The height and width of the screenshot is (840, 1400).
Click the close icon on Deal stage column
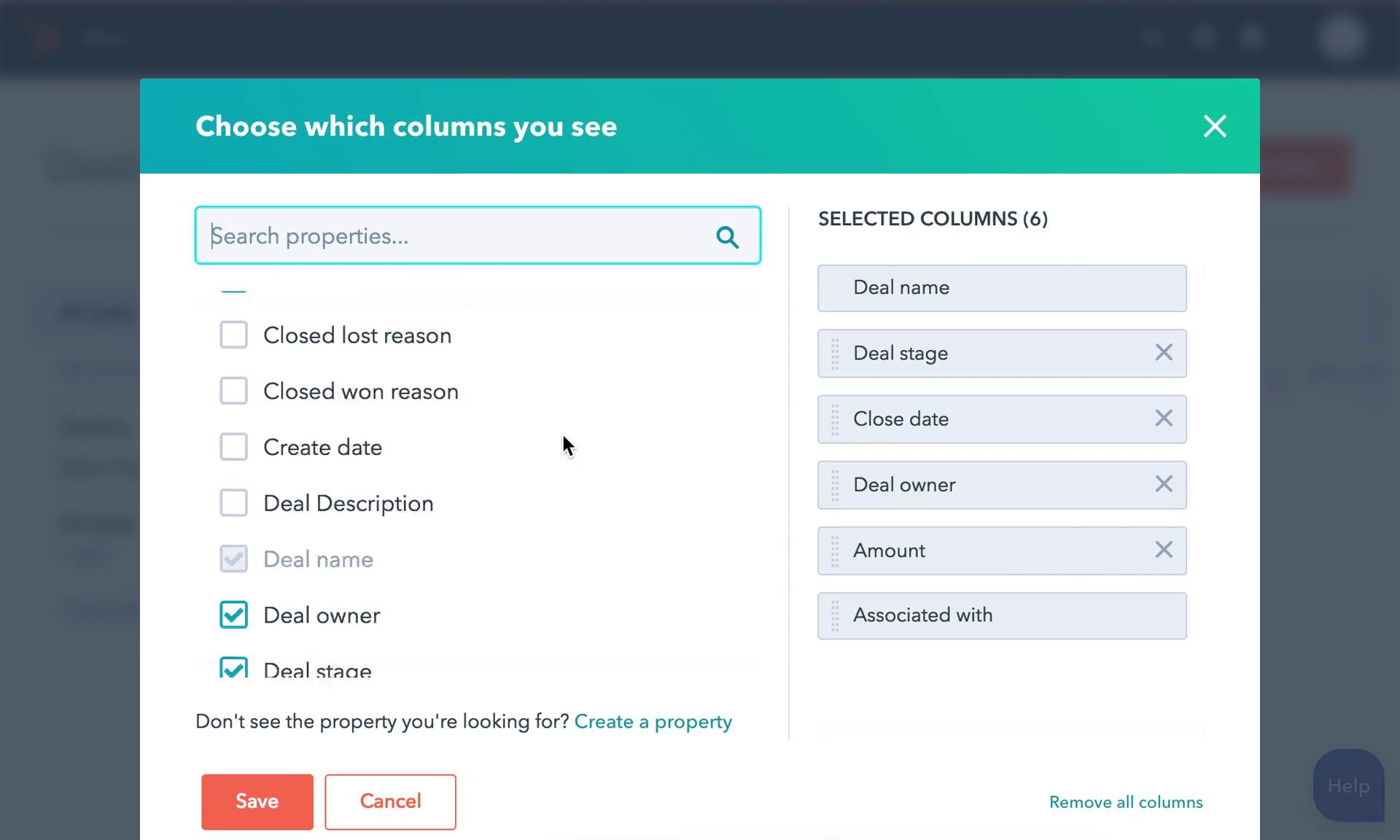point(1163,352)
